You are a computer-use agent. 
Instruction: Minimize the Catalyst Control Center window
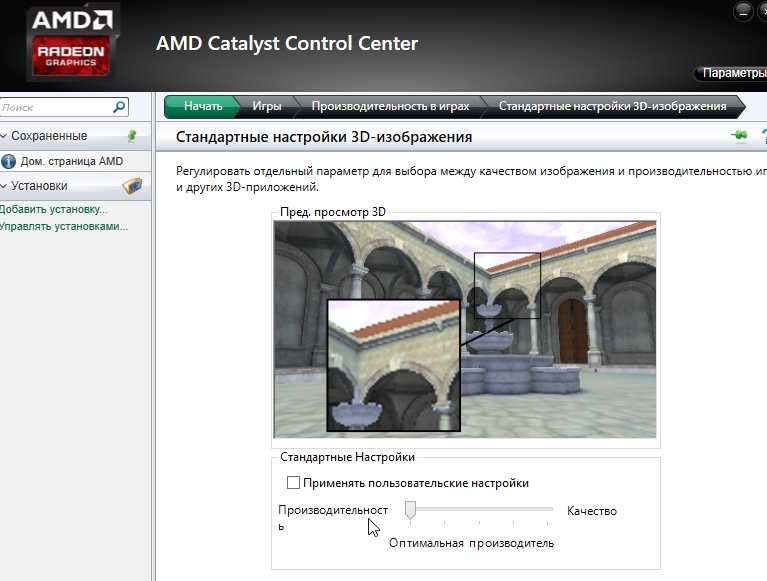(x=743, y=12)
